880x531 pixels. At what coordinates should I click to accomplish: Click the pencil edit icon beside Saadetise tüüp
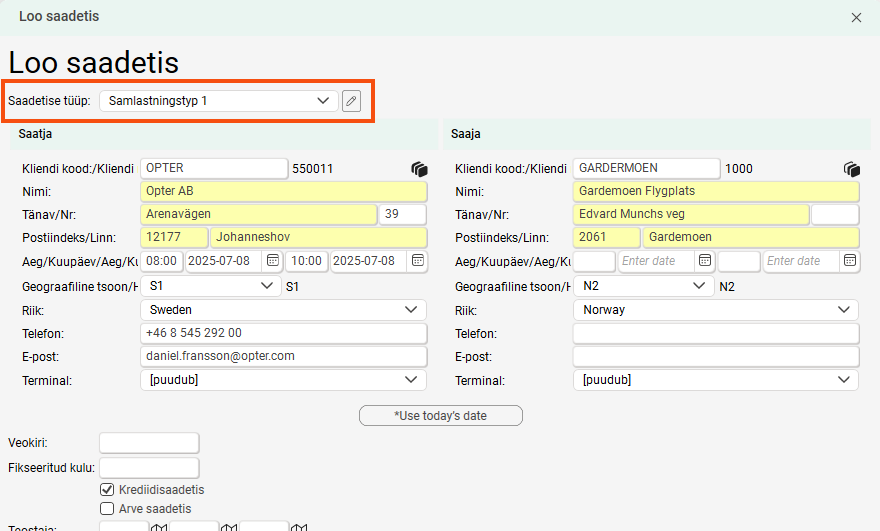click(x=351, y=101)
